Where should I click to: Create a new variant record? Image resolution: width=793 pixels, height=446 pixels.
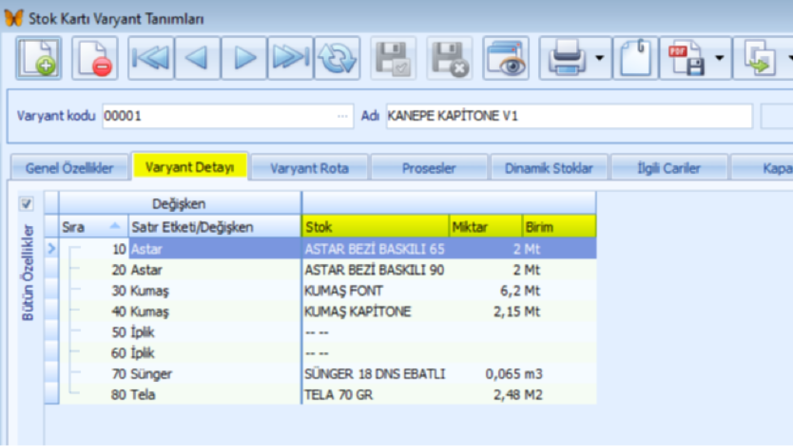(39, 58)
